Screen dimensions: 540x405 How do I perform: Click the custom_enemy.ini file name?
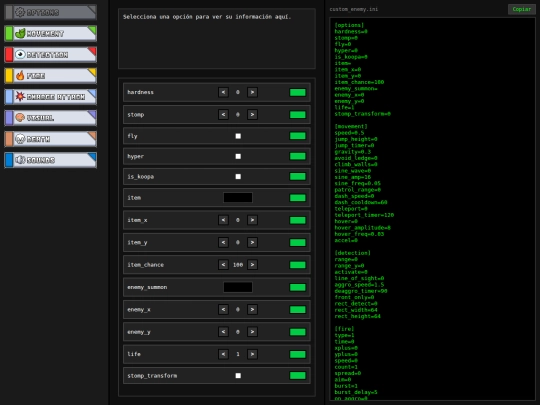pos(354,9)
